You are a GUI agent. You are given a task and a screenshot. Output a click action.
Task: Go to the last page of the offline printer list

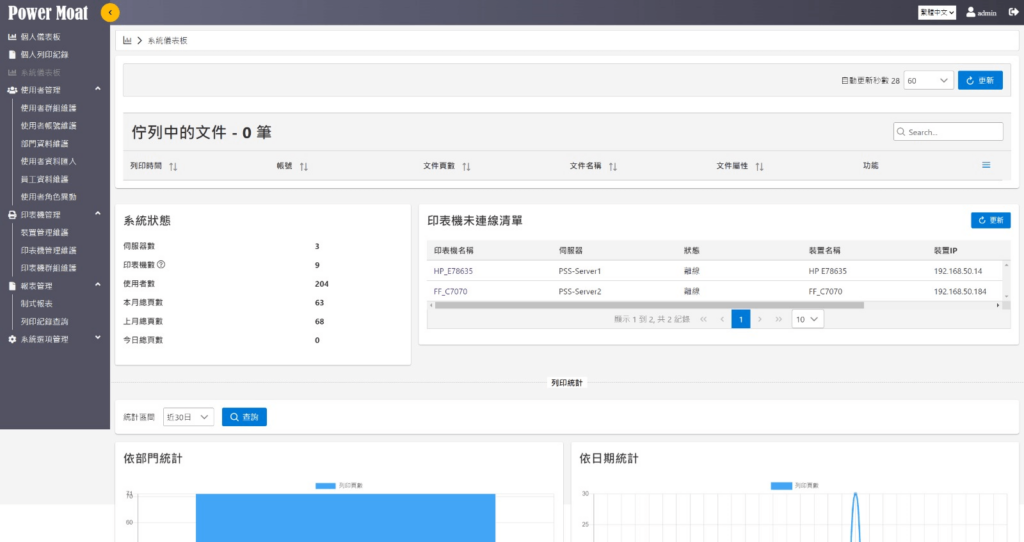coord(778,319)
